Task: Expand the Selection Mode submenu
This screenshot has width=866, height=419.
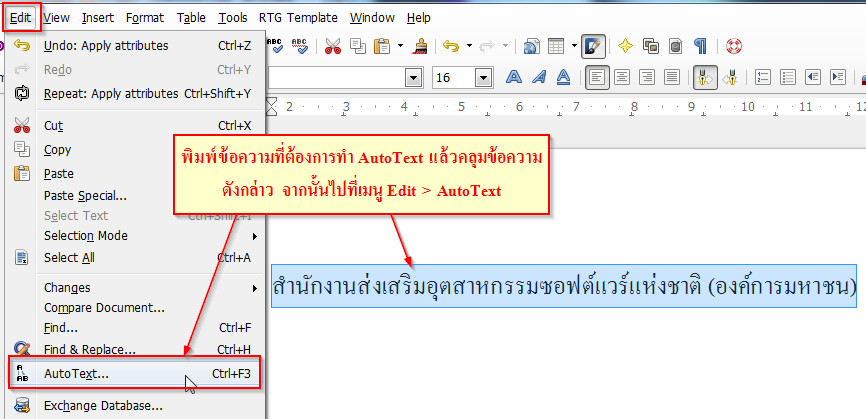Action: (255, 236)
